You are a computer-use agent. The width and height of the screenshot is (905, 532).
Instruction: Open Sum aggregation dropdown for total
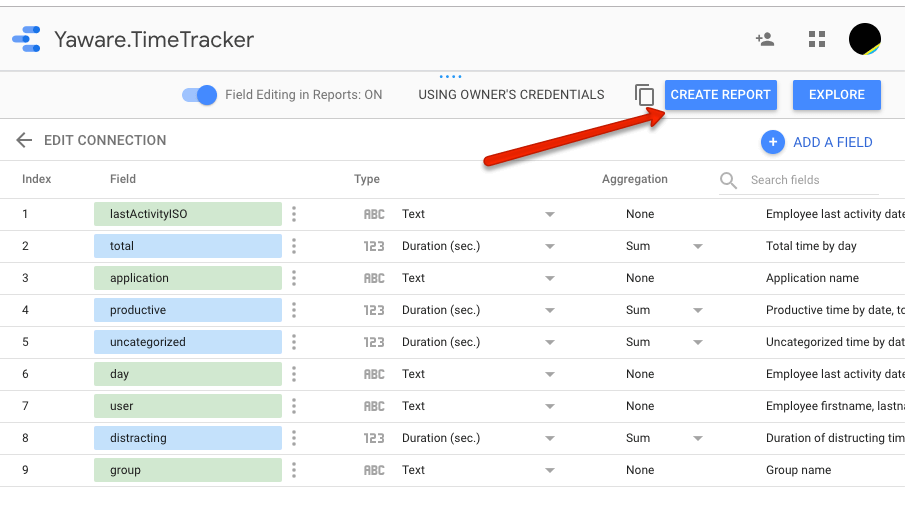pyautogui.click(x=698, y=246)
